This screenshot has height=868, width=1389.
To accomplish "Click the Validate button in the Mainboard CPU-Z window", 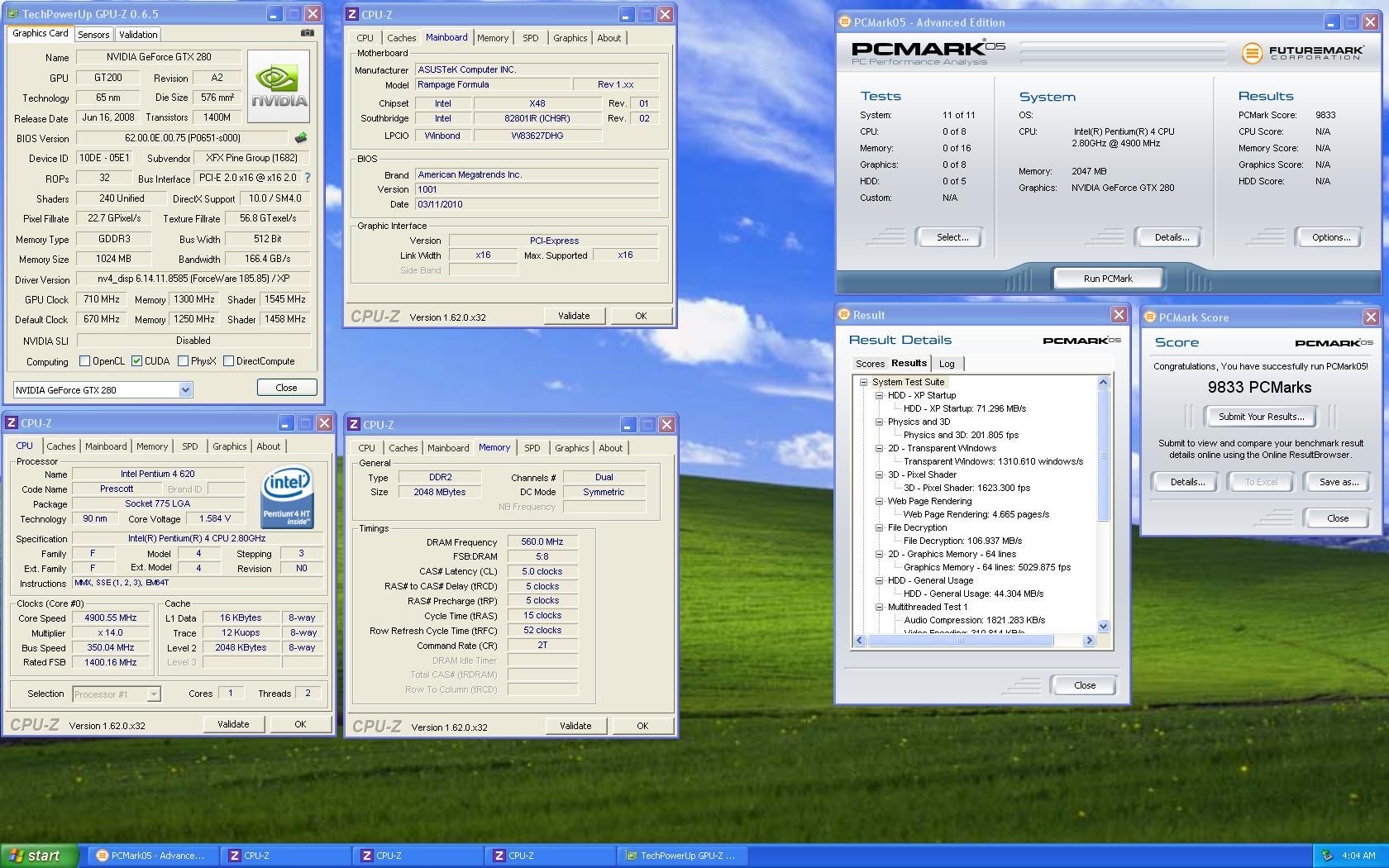I will 574,316.
